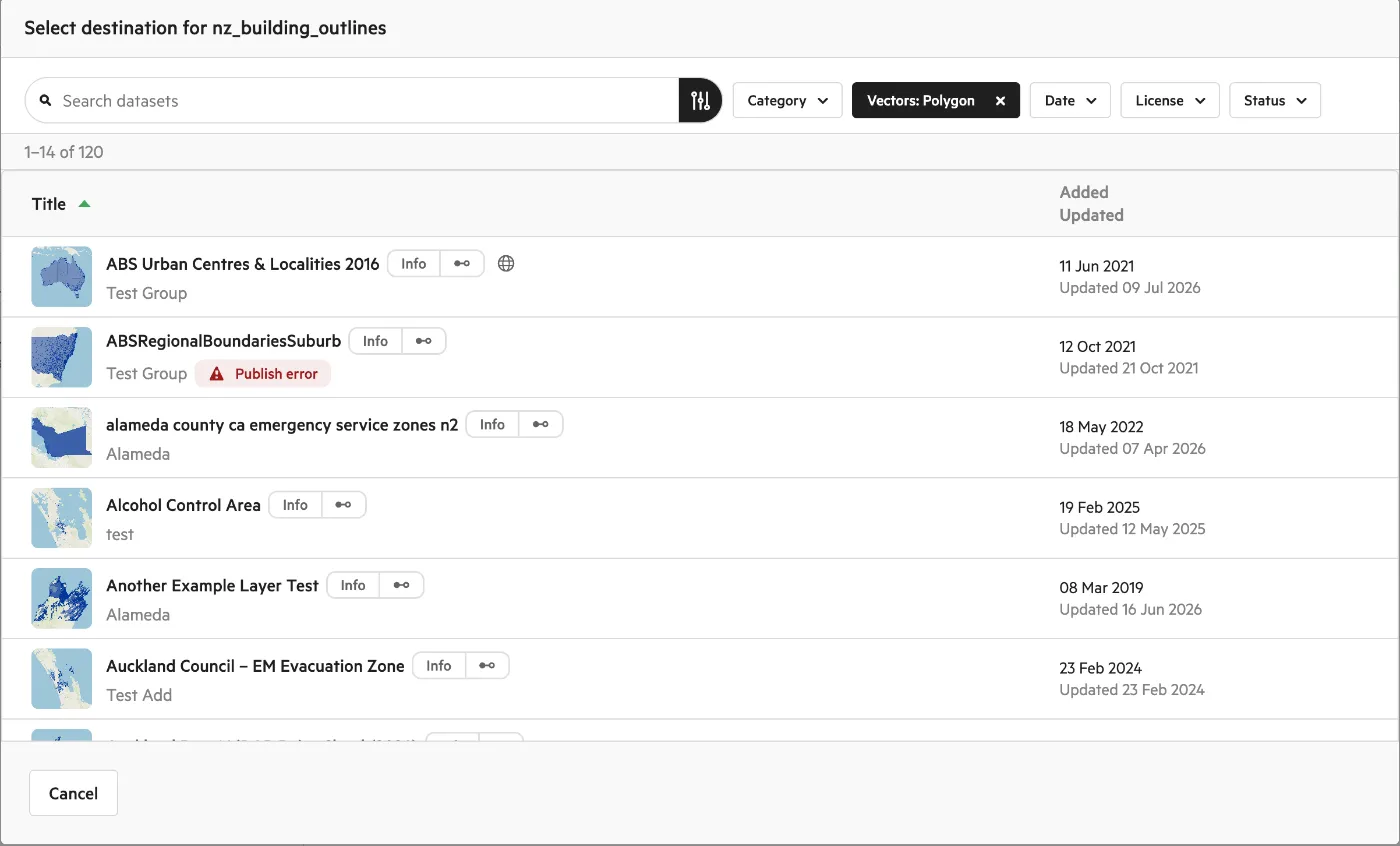This screenshot has width=1400, height=846.
Task: Click the link icon for Another Example Layer Test
Action: 402,585
